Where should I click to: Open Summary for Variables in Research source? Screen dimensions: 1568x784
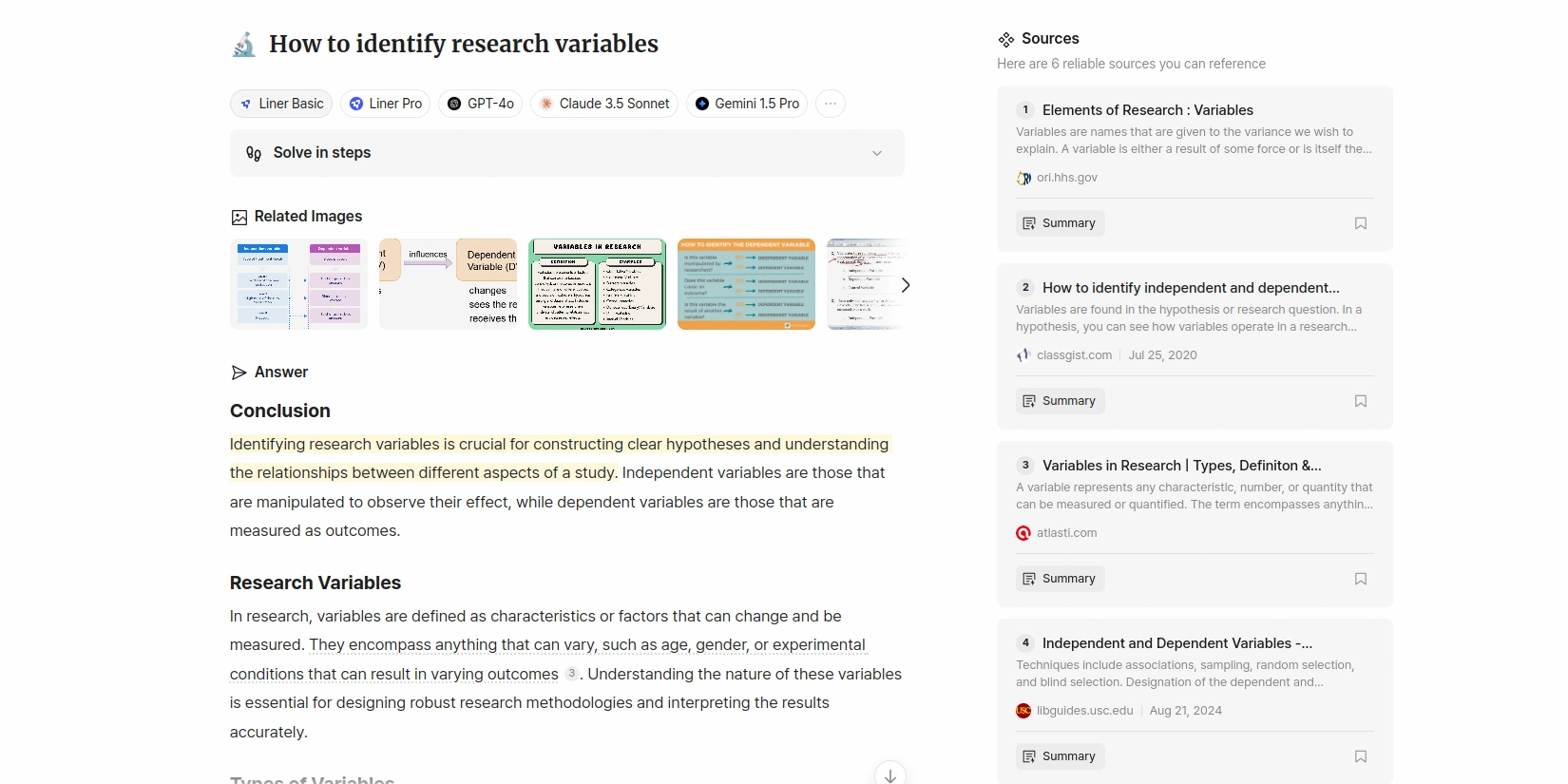pos(1060,579)
